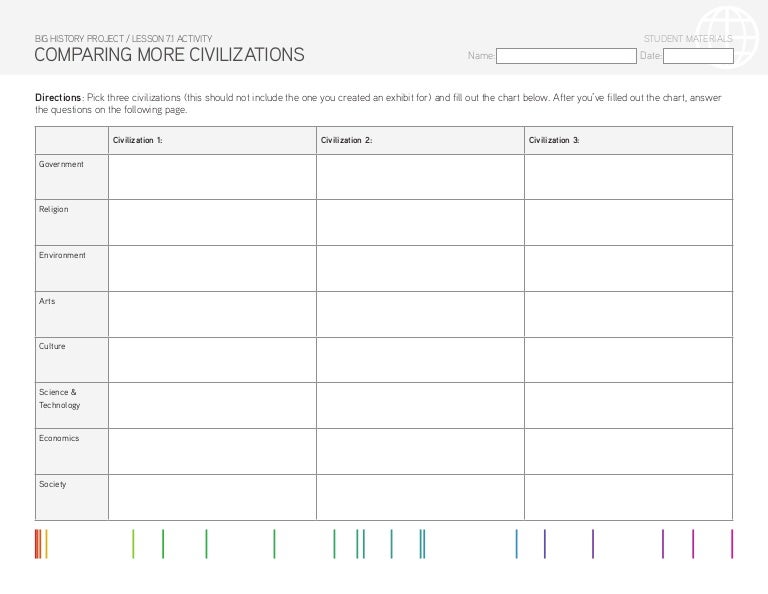Click the Student Materials label
768x594 pixels.
687,39
